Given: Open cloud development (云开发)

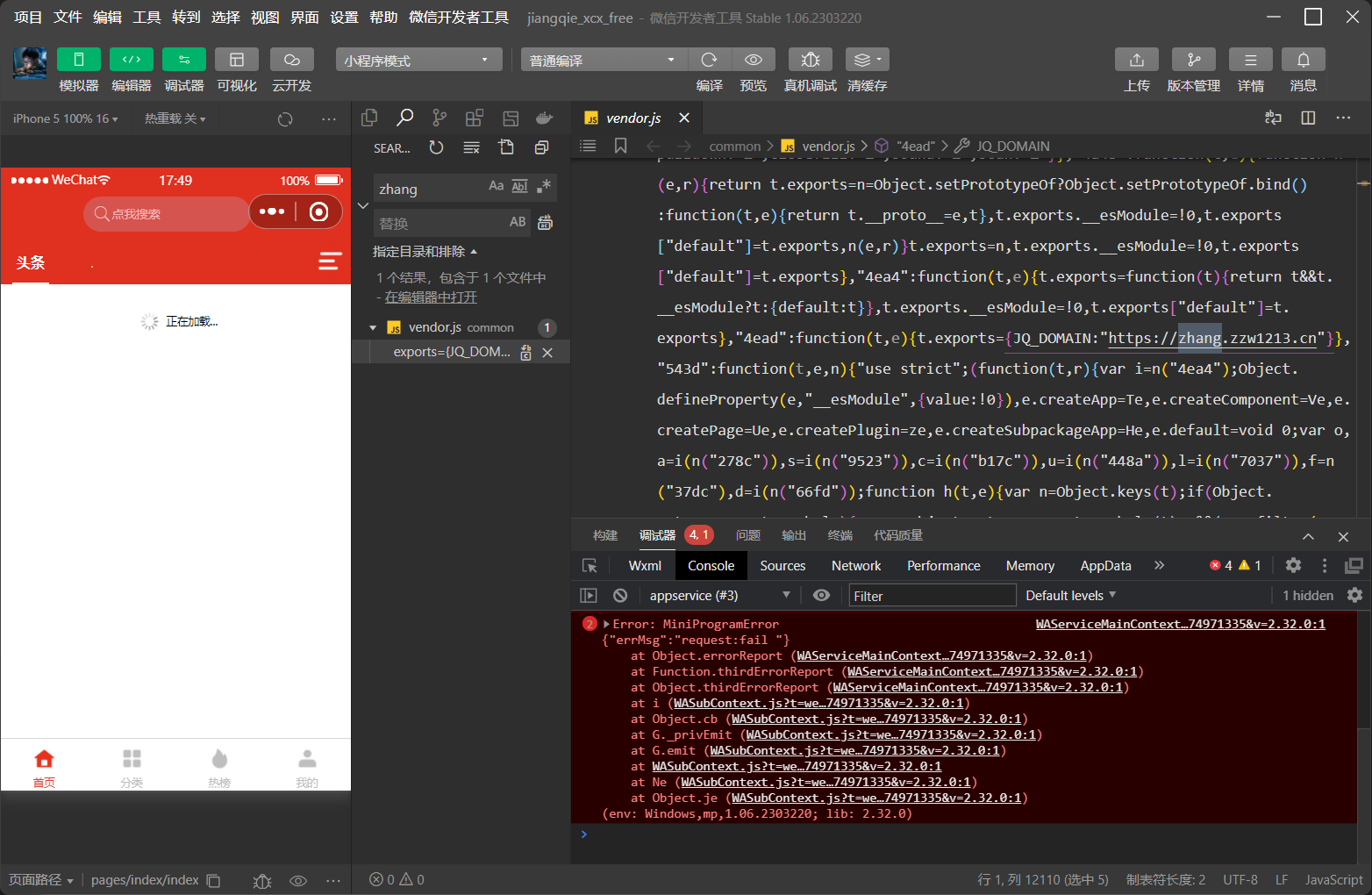Looking at the screenshot, I should (x=292, y=60).
